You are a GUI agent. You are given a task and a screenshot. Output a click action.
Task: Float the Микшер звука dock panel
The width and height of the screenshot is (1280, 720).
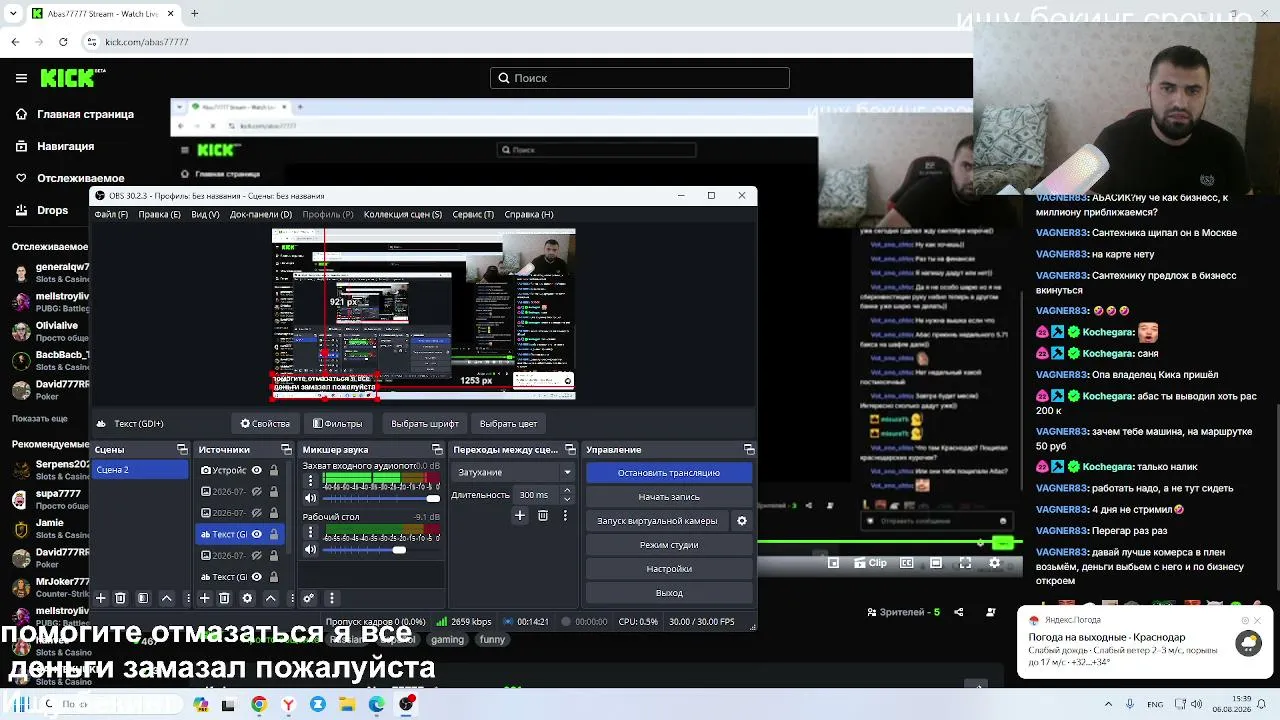(x=437, y=449)
